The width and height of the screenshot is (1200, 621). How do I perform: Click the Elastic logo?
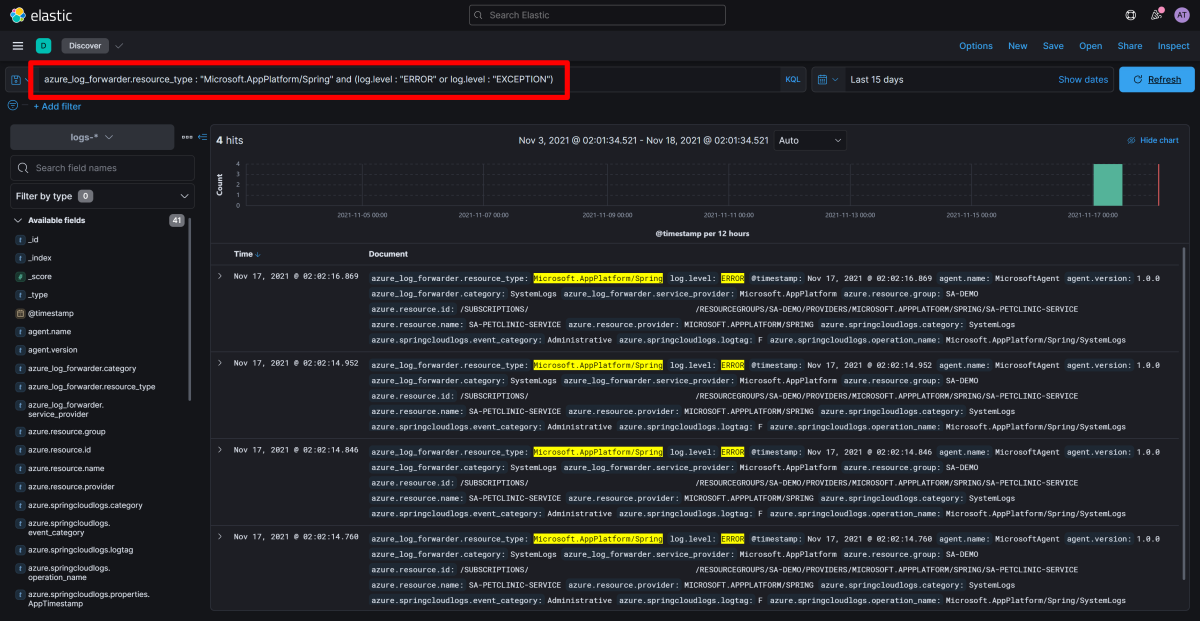[42, 15]
